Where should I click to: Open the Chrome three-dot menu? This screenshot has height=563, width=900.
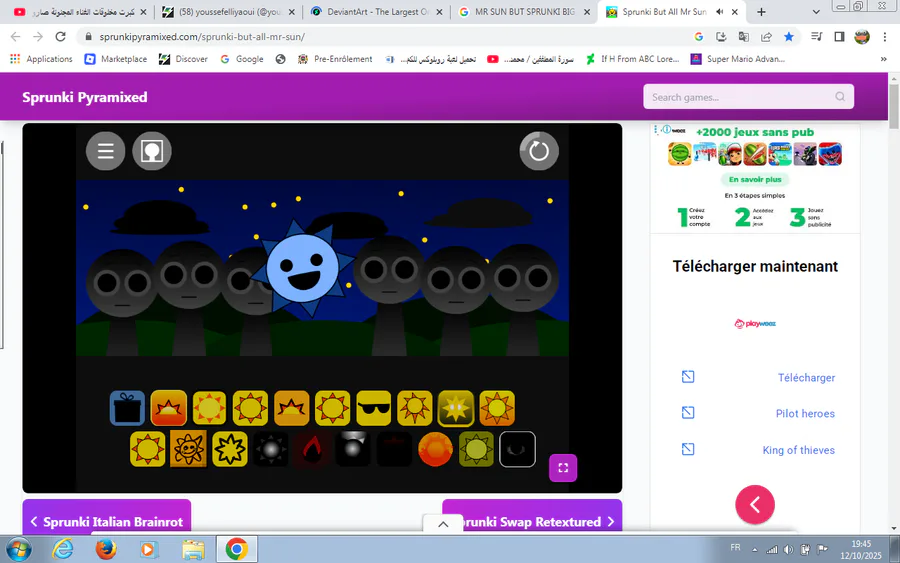(885, 36)
